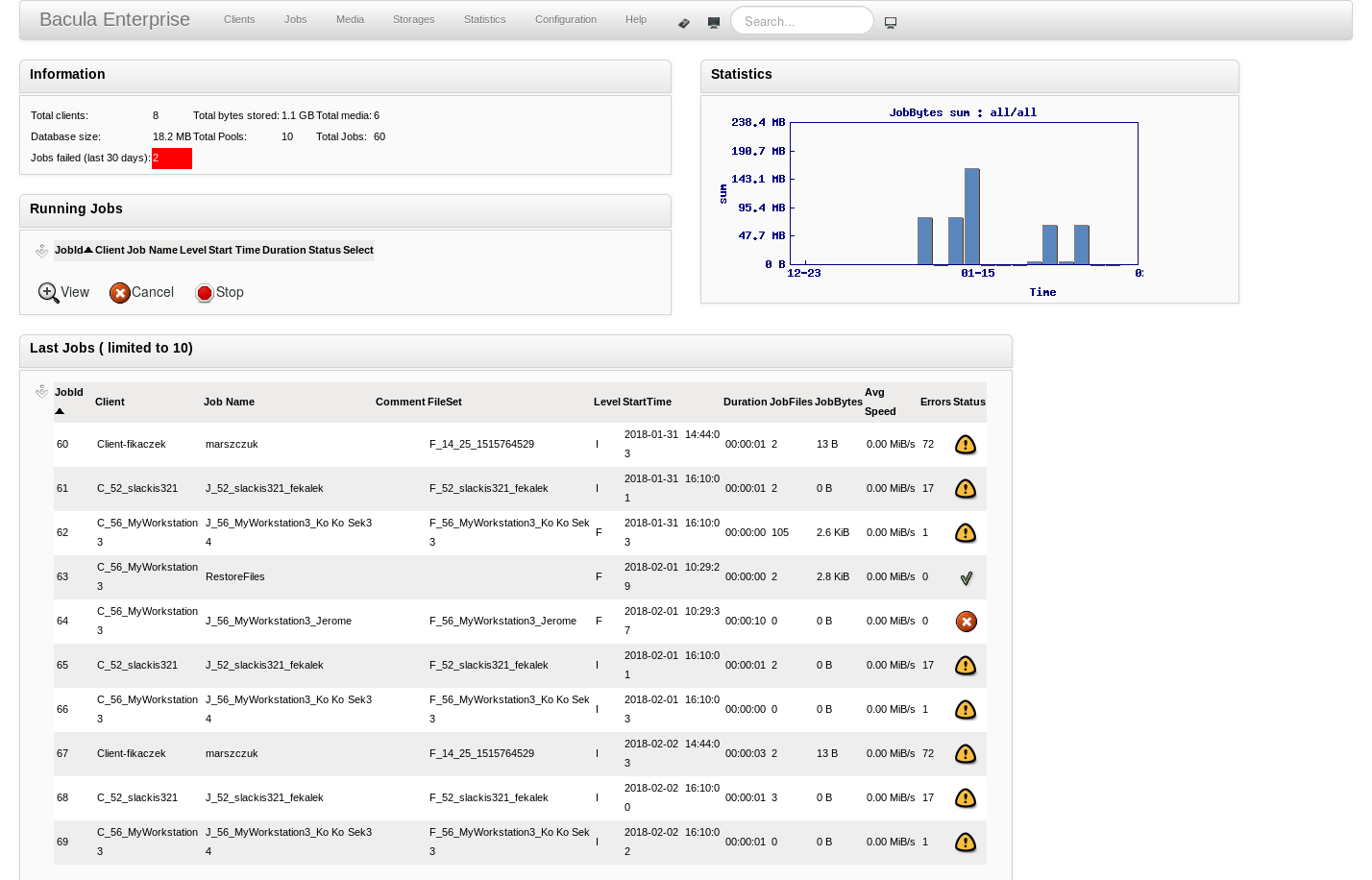Click the View magnifier icon in Running Jobs
The width and height of the screenshot is (1372, 880).
coord(49,293)
